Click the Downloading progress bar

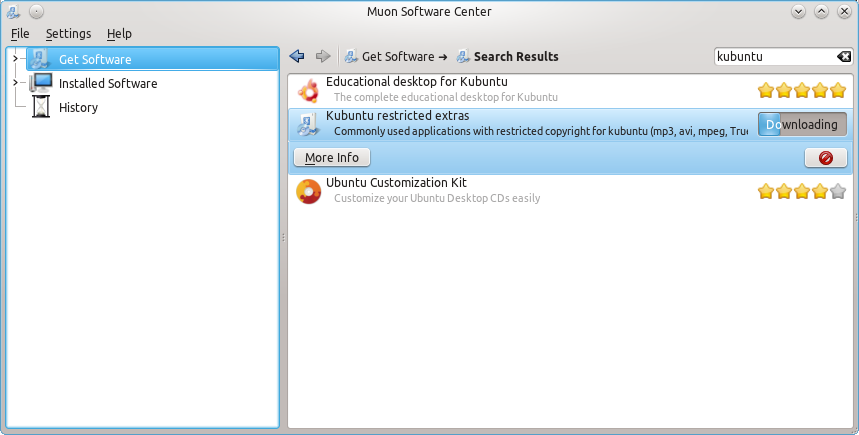coord(802,124)
